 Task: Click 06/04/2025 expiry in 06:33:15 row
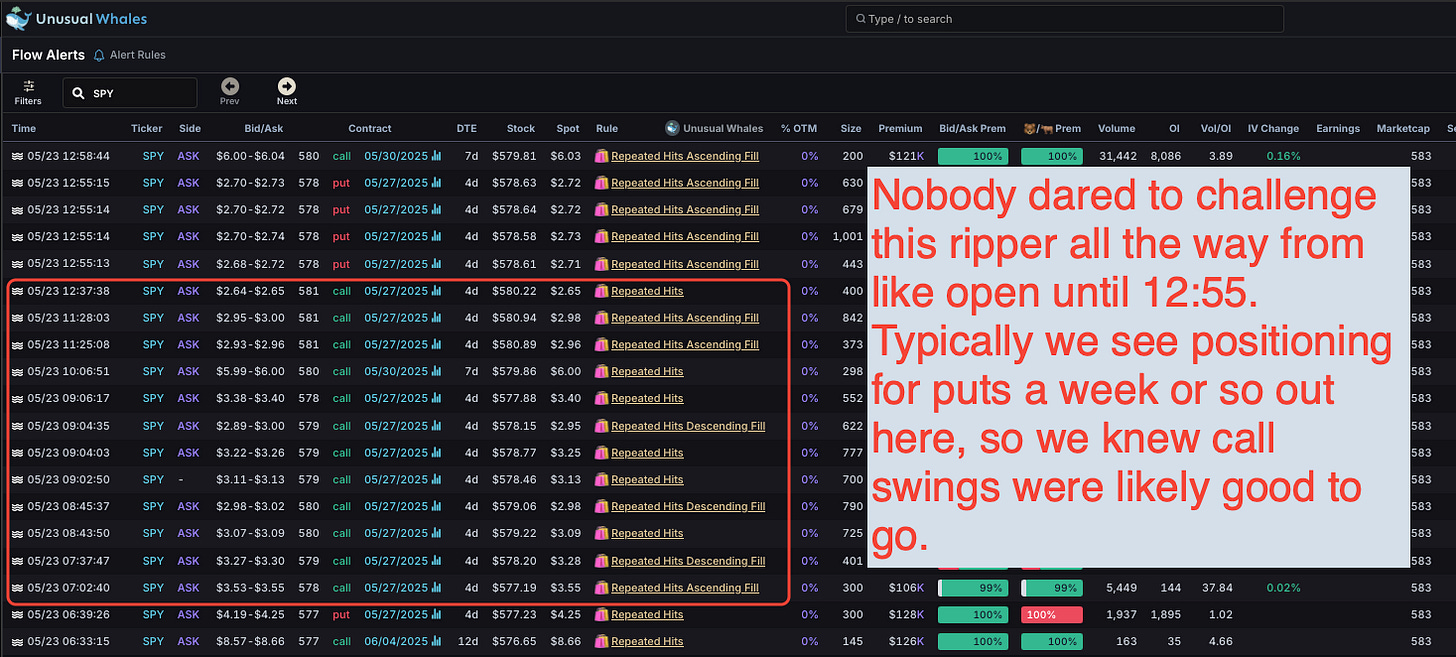click(396, 641)
